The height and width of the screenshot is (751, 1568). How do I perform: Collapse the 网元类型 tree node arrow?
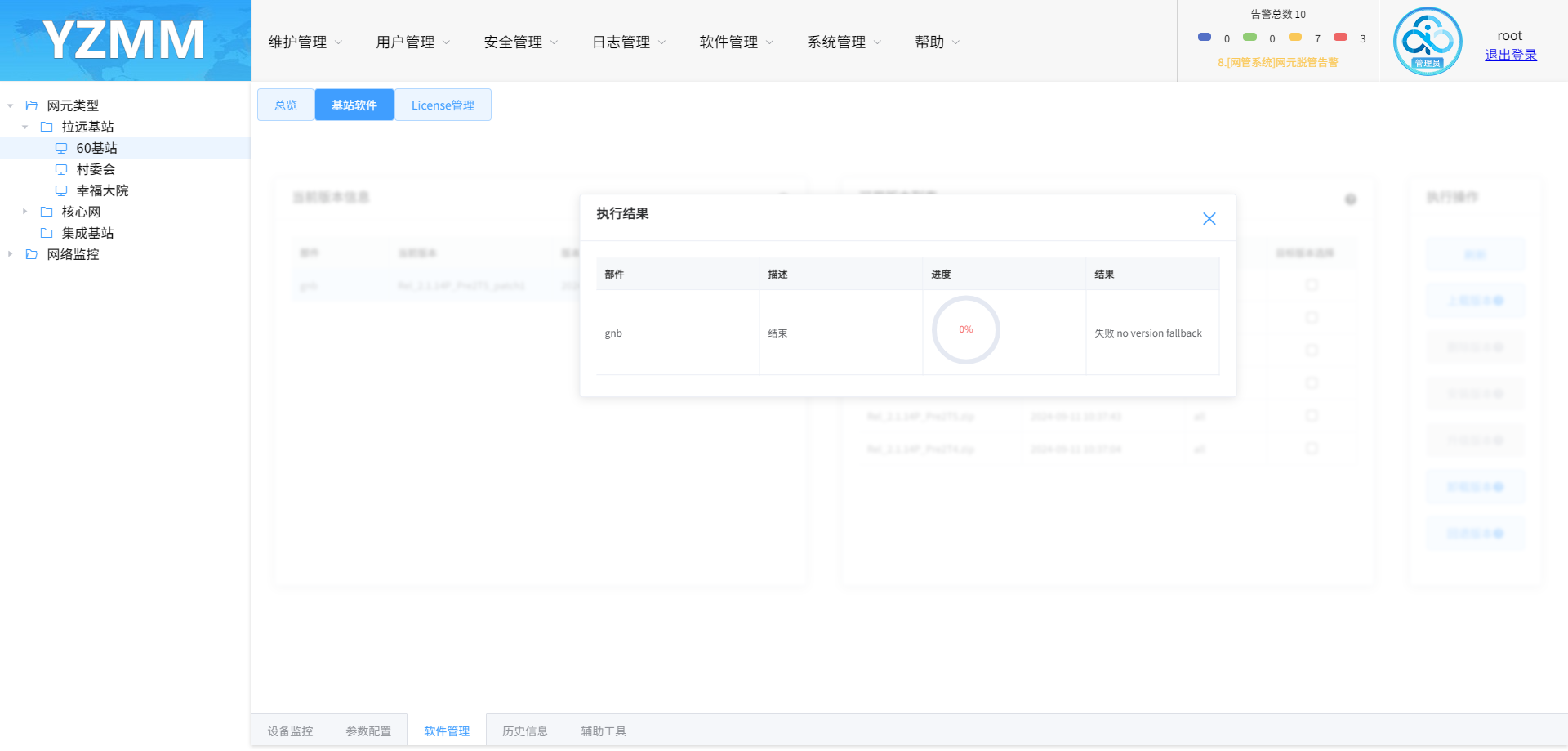(11, 105)
